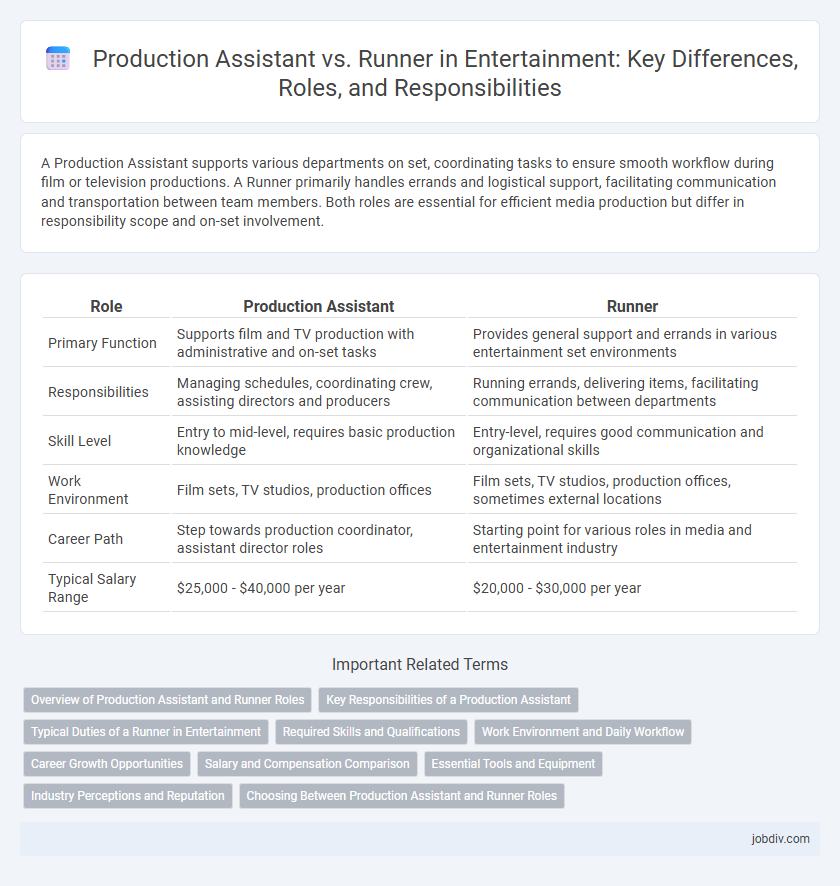Click 'Supports film and TV production' cell

[x=319, y=343]
